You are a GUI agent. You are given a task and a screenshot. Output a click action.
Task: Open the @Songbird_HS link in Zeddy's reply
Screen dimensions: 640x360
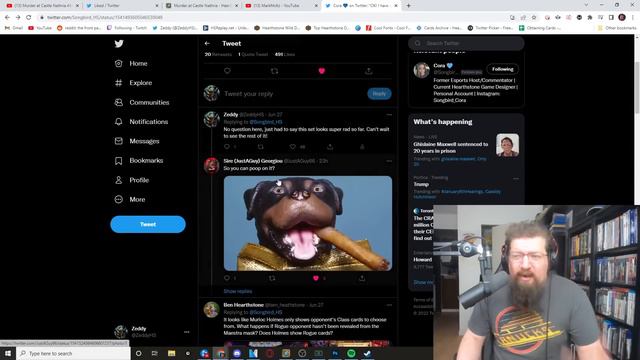coord(266,122)
